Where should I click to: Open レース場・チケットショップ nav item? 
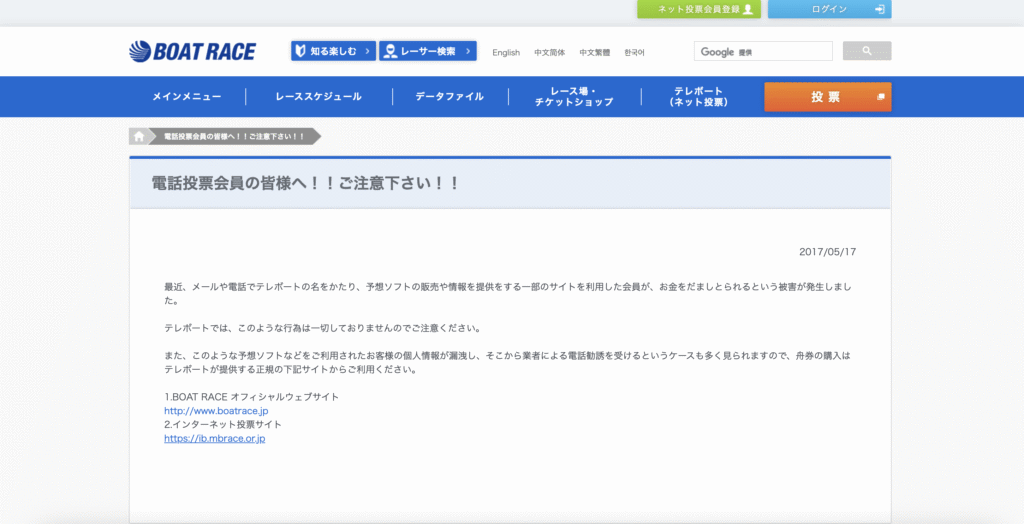click(x=574, y=97)
